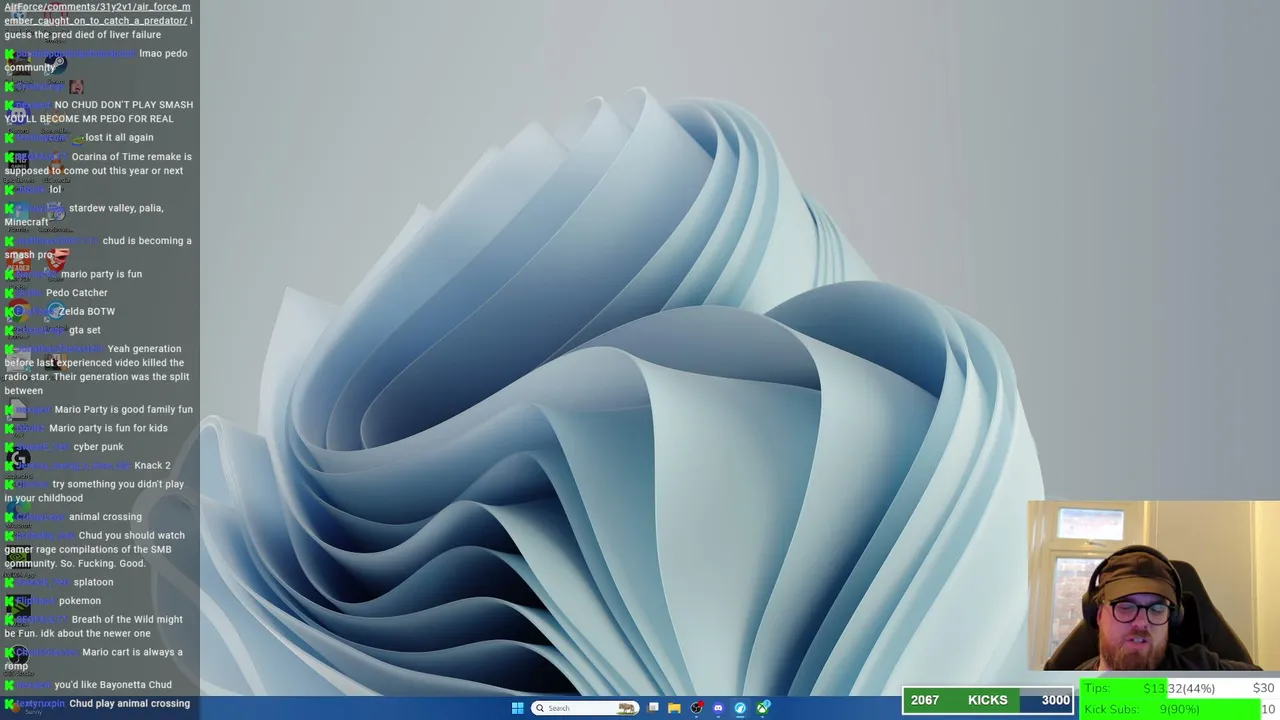This screenshot has height=720, width=1280.
Task: Click "Mario cart is always a romp" message
Action: pos(94,659)
